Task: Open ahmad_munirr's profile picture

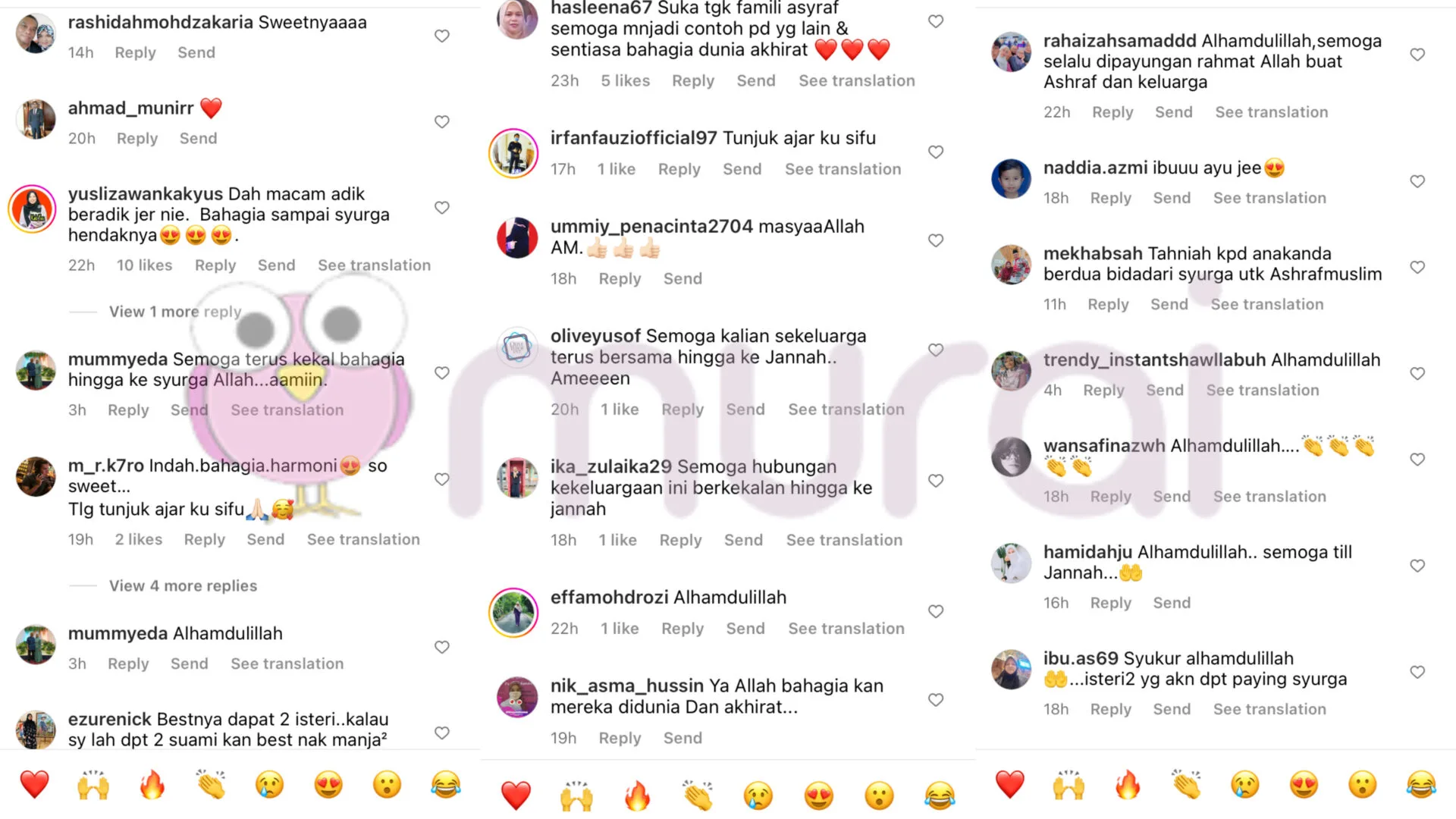Action: pyautogui.click(x=36, y=119)
